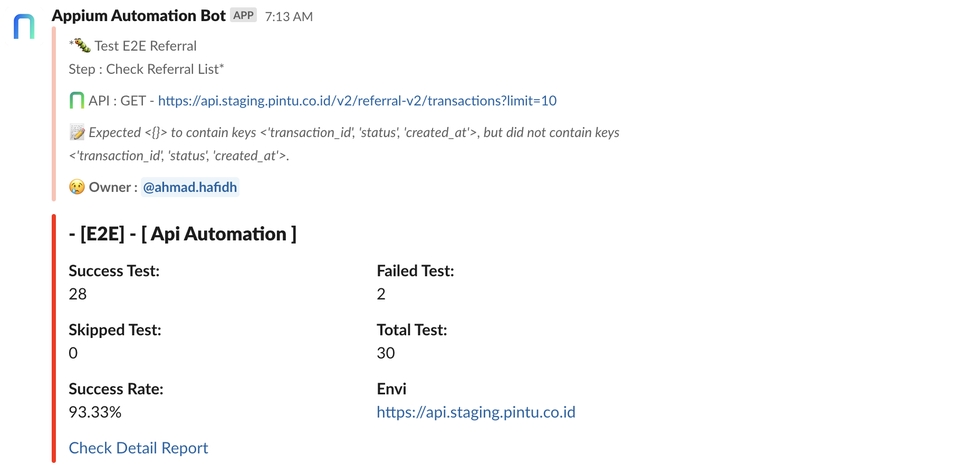The height and width of the screenshot is (465, 960).
Task: Click the APP badge next to bot name
Action: pyautogui.click(x=243, y=16)
